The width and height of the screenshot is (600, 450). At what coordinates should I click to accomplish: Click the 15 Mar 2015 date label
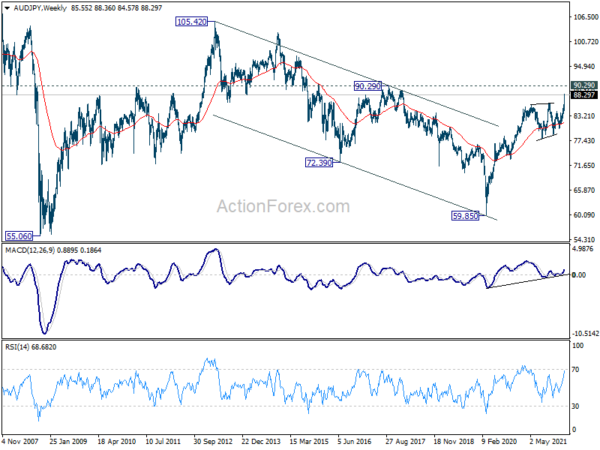tap(309, 441)
